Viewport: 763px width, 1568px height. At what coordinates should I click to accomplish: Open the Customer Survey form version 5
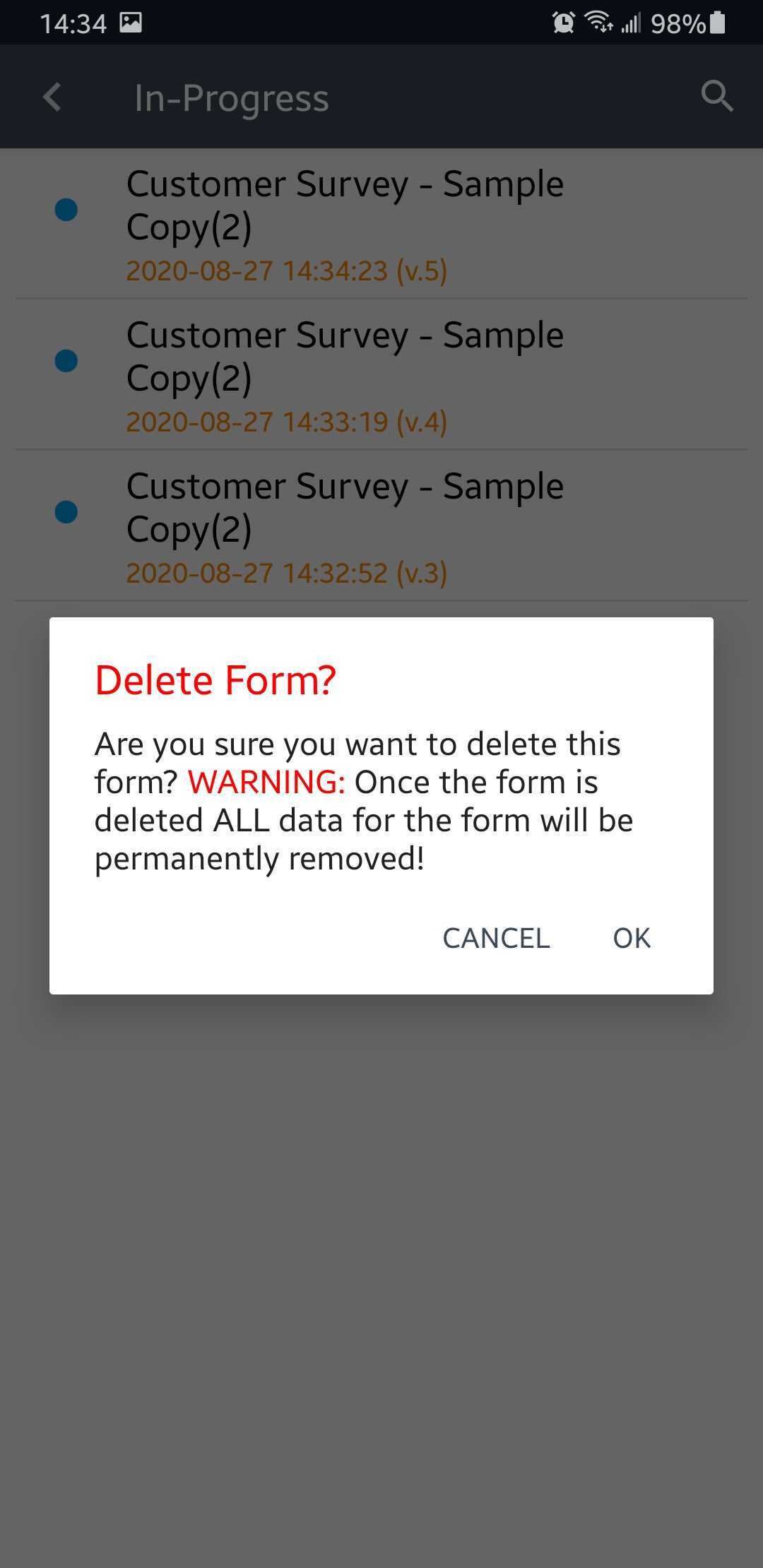pos(345,205)
